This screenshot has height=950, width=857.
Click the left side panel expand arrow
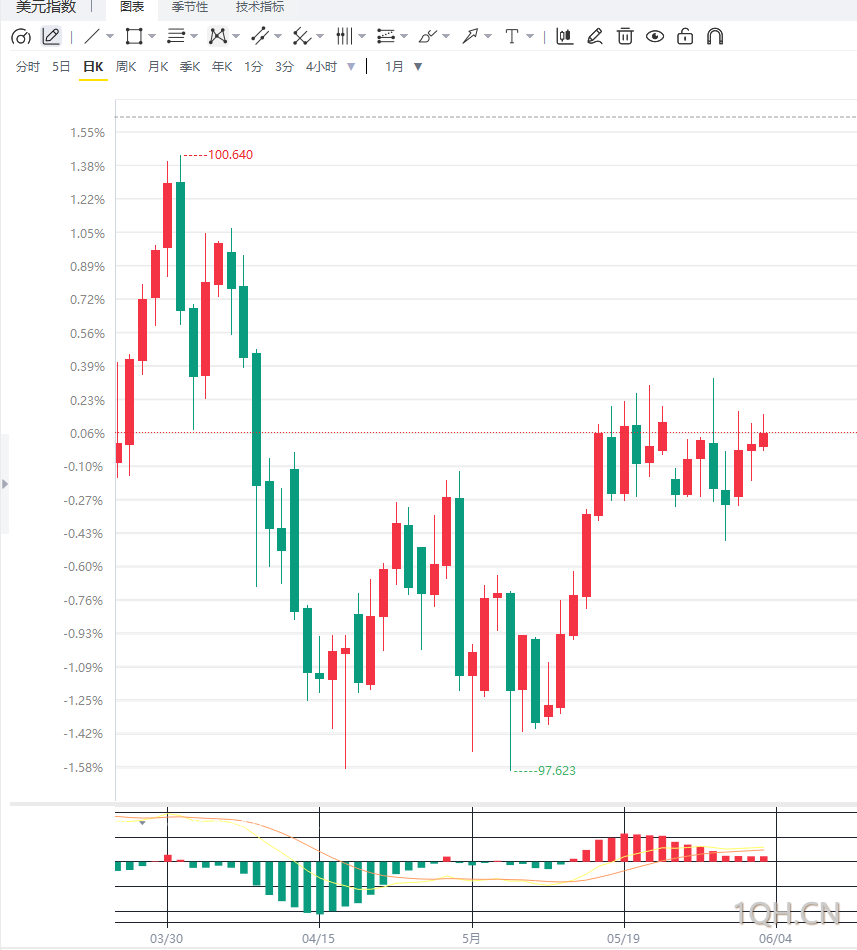tap(5, 484)
